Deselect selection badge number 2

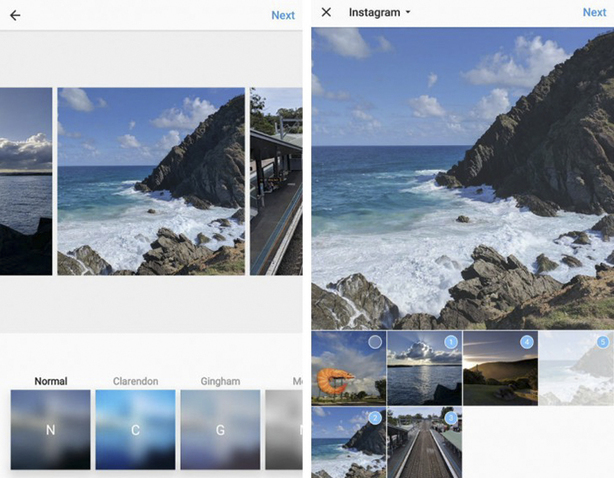tap(375, 418)
